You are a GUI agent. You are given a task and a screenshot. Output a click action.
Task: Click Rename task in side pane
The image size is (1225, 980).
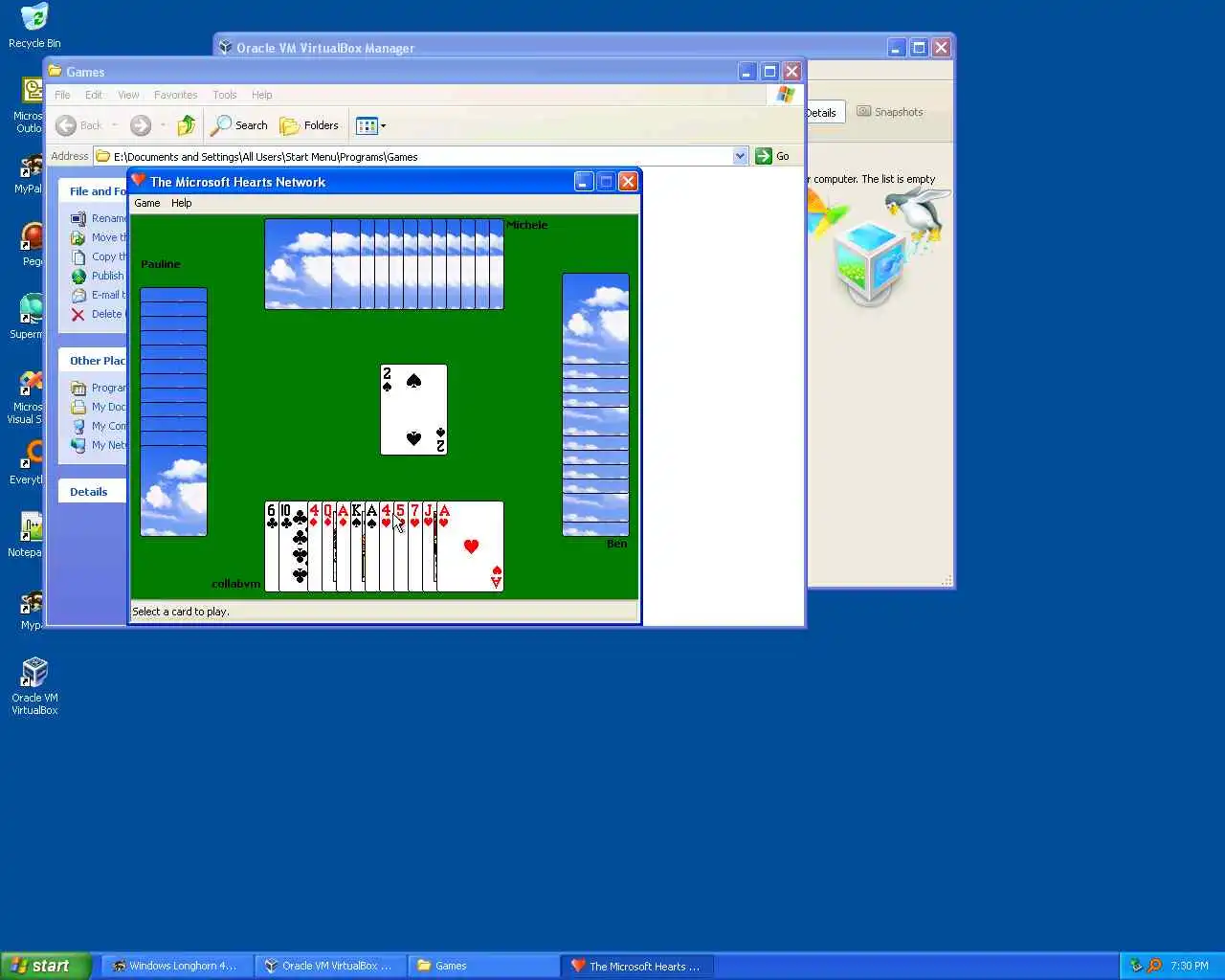click(x=98, y=218)
